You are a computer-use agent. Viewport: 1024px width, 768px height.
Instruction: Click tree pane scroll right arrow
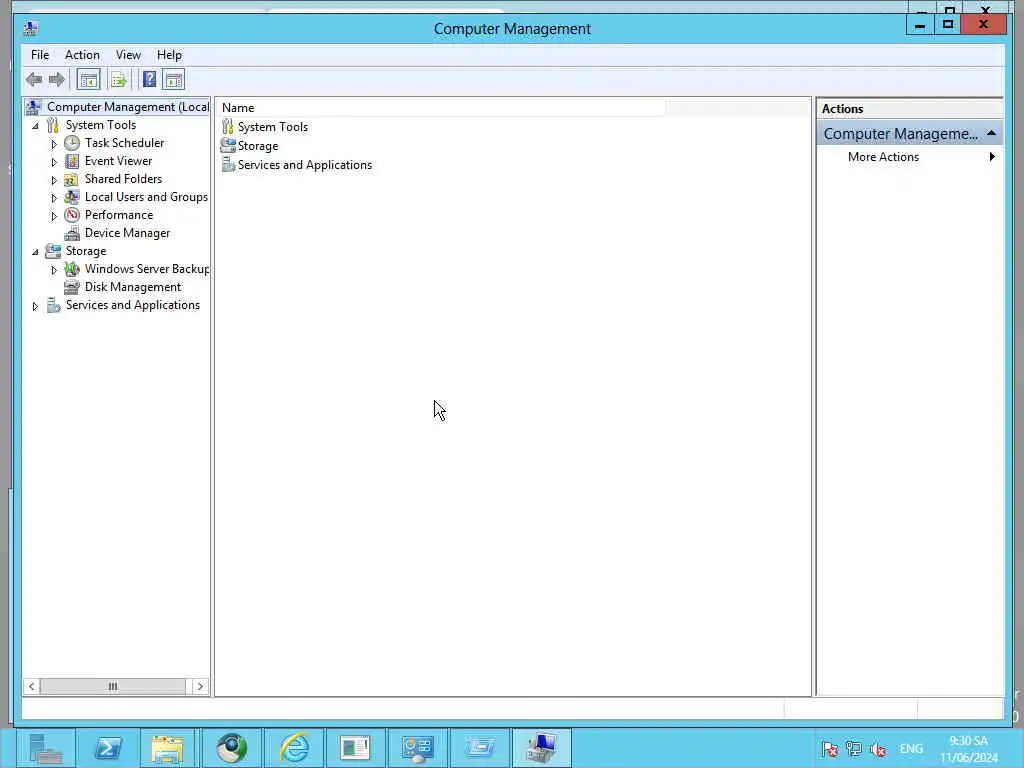tap(200, 686)
